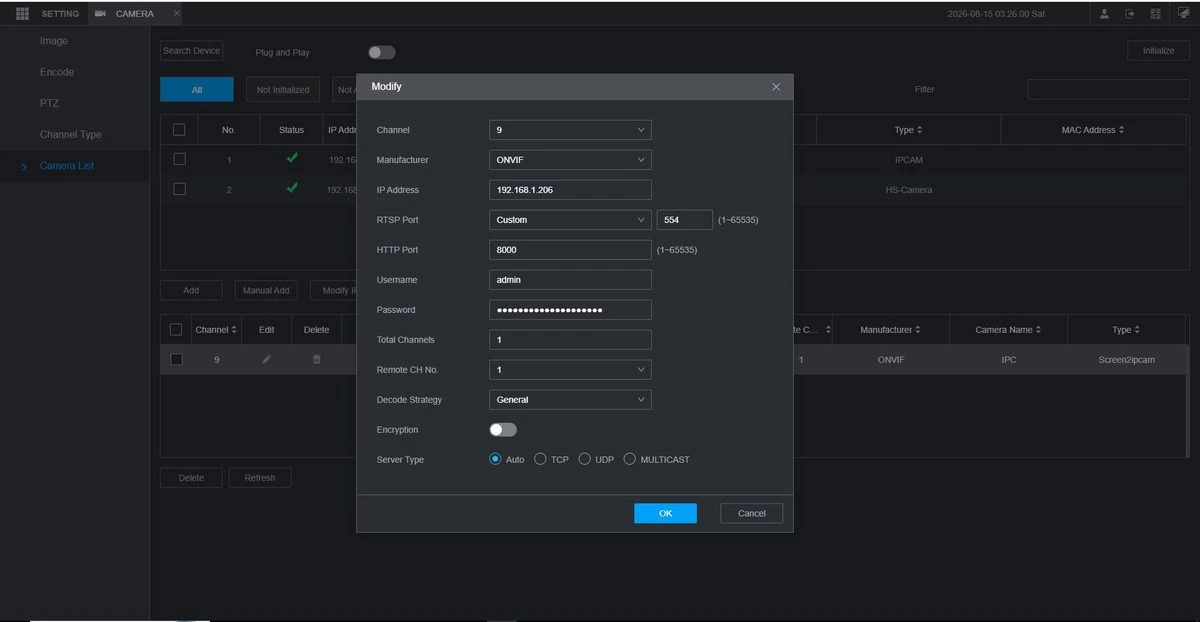
Task: Click the Search Device button
Action: tap(191, 51)
